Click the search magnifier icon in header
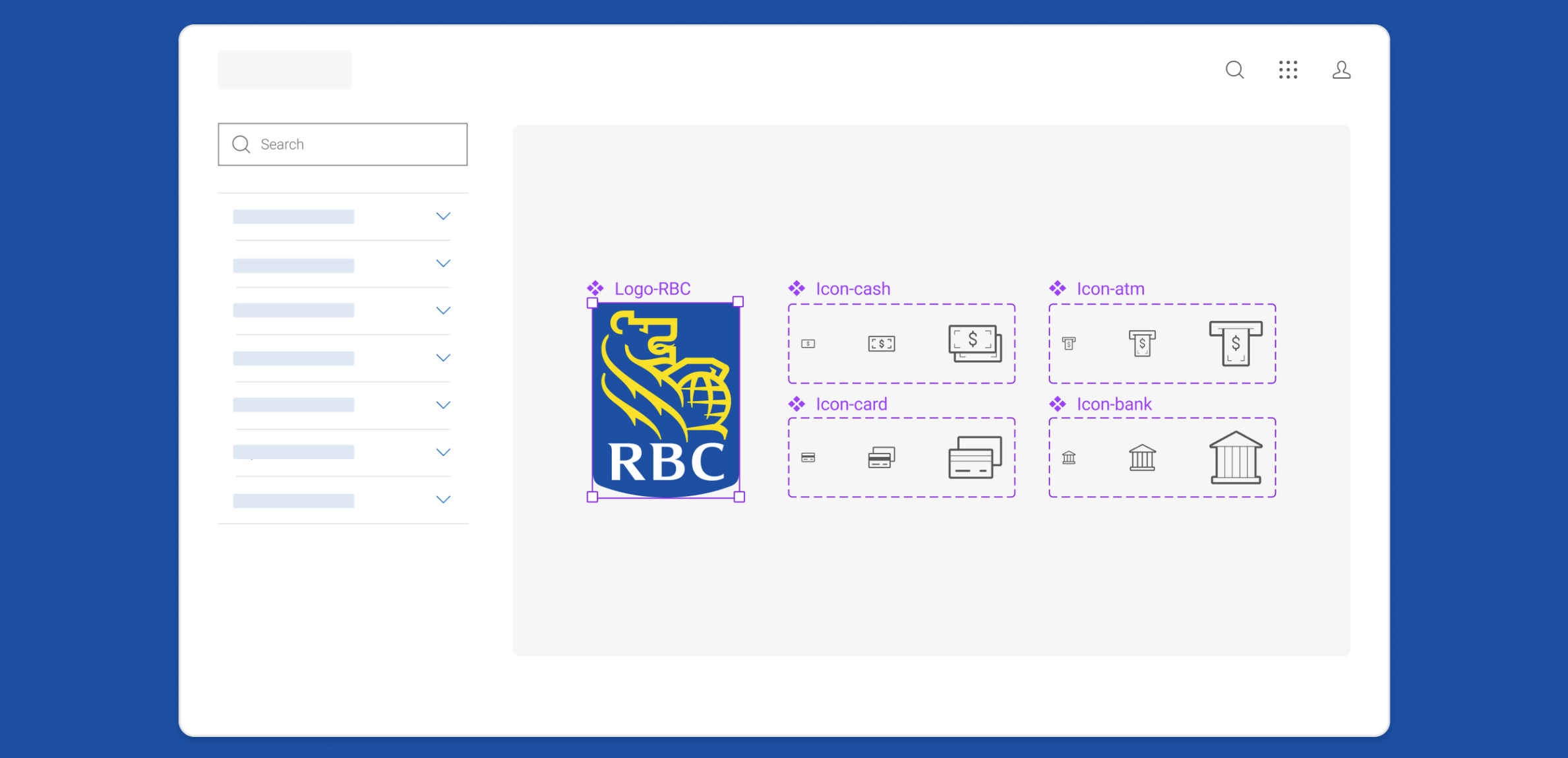 point(1234,70)
